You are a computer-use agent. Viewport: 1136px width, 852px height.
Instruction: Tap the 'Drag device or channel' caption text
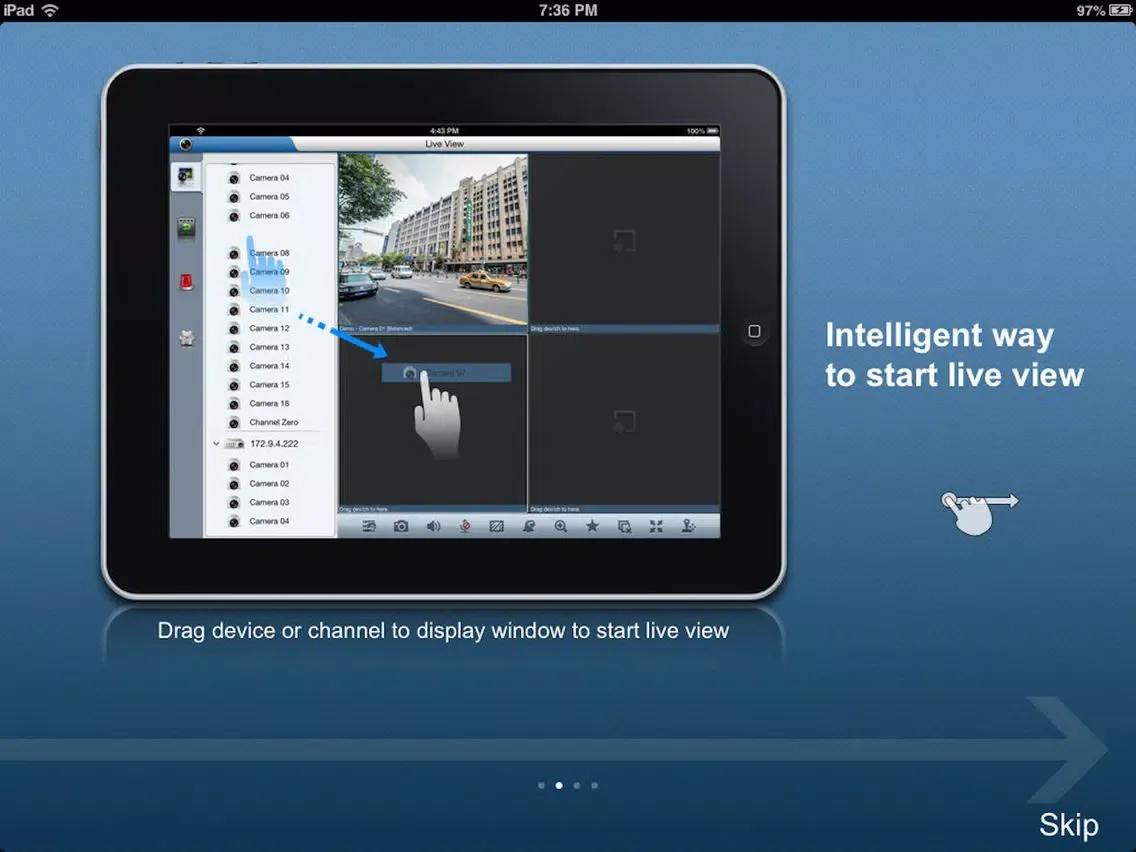pos(443,630)
